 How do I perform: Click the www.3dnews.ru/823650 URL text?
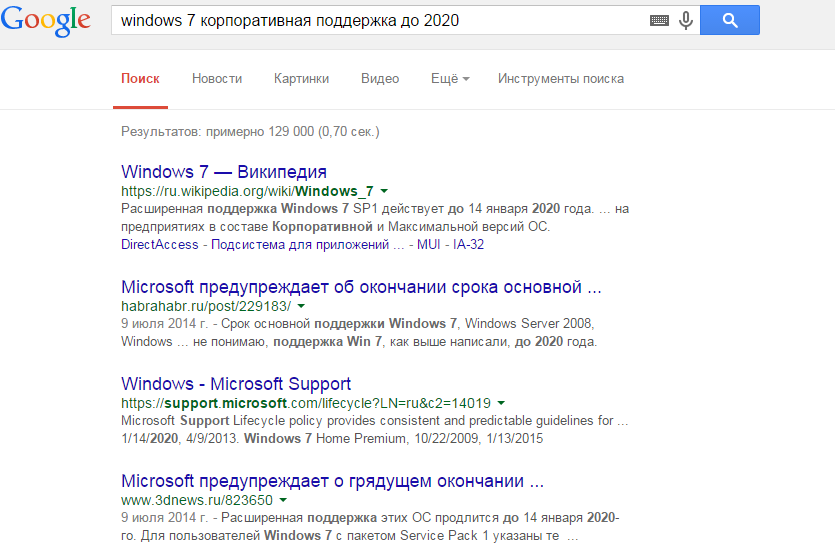pos(197,500)
